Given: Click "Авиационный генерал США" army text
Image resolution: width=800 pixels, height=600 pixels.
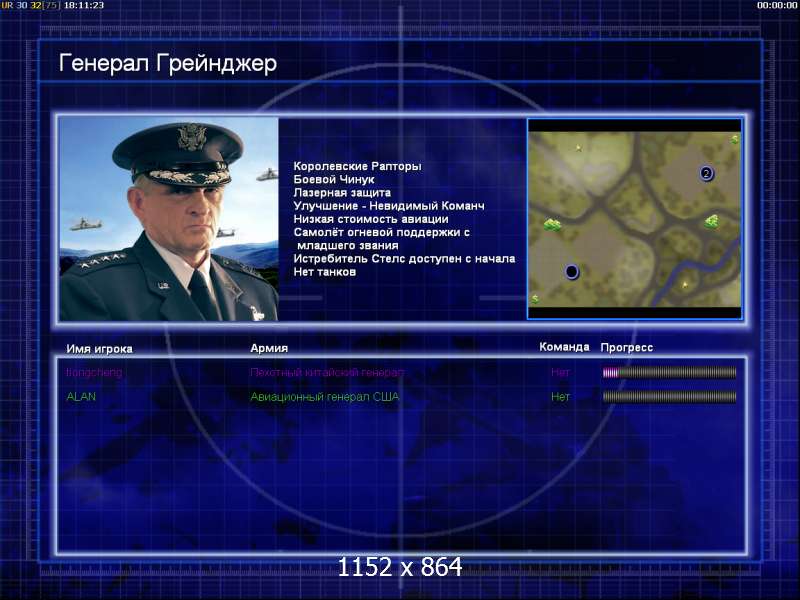Looking at the screenshot, I should [324, 396].
